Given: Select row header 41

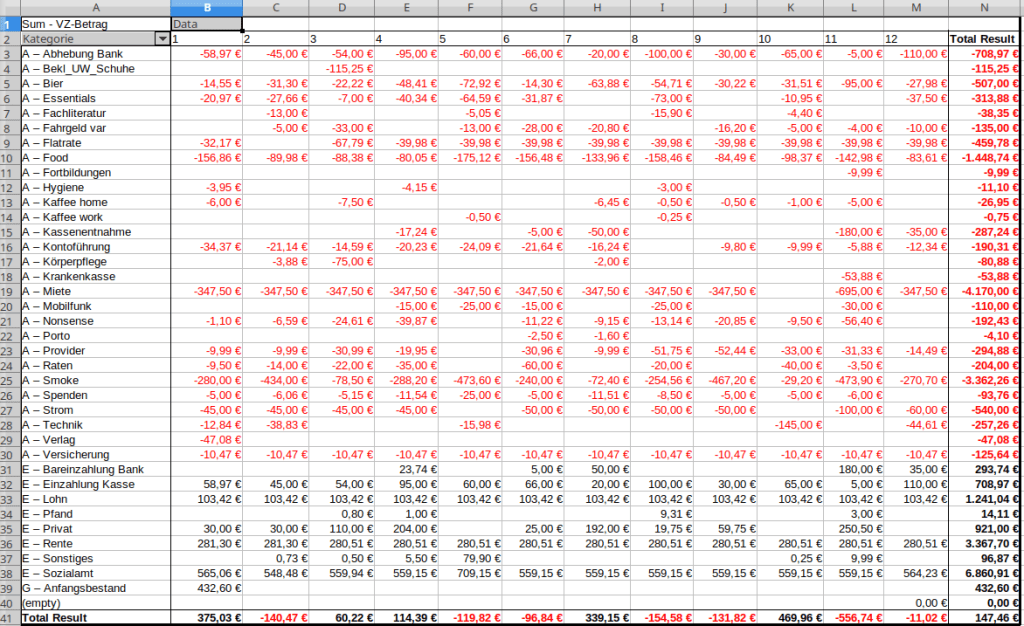Looking at the screenshot, I should (x=9, y=619).
